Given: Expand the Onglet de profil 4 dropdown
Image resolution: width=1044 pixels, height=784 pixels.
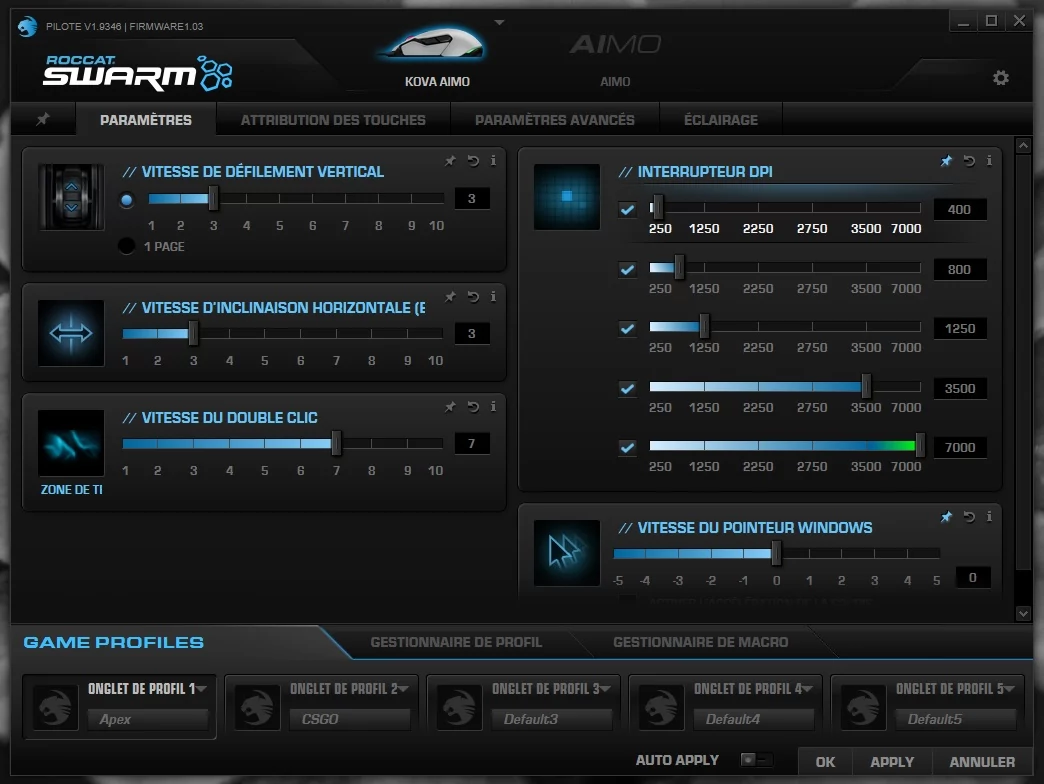Looking at the screenshot, I should pos(808,688).
